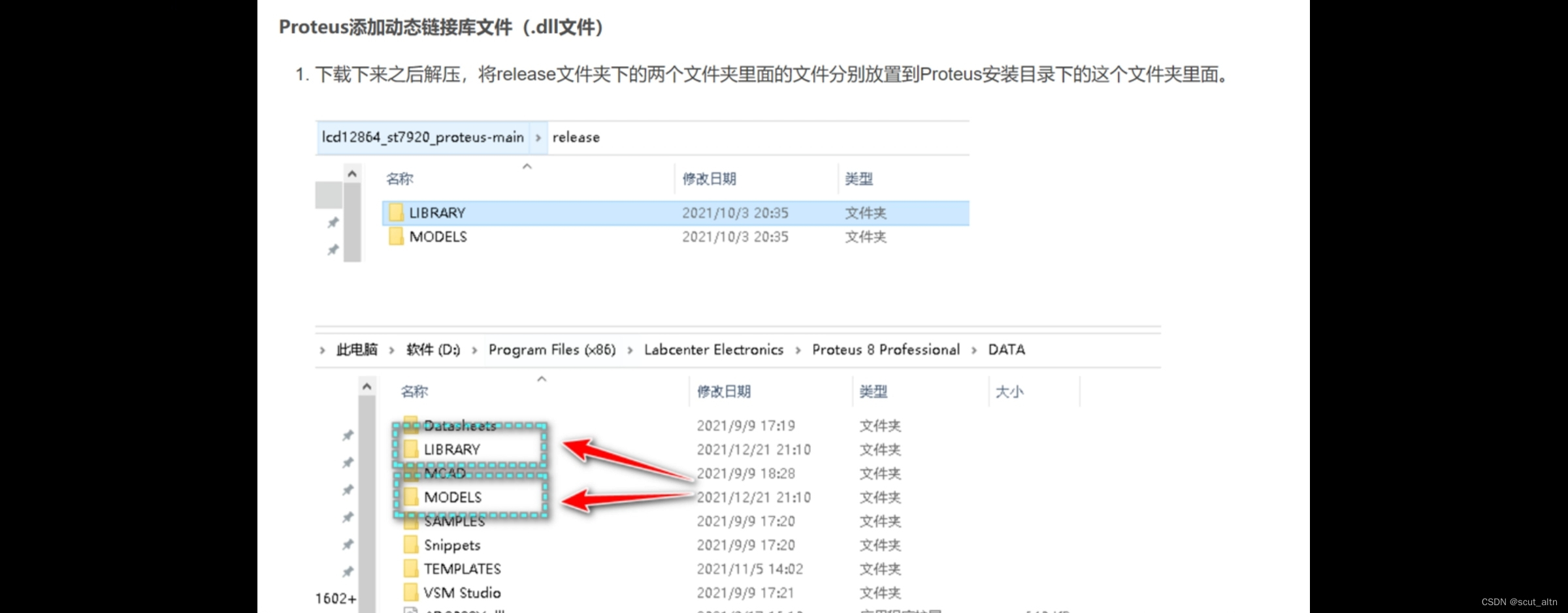Expand the chevron after lcd12864_st7920_proteus-main
The image size is (1568, 613).
[x=538, y=138]
